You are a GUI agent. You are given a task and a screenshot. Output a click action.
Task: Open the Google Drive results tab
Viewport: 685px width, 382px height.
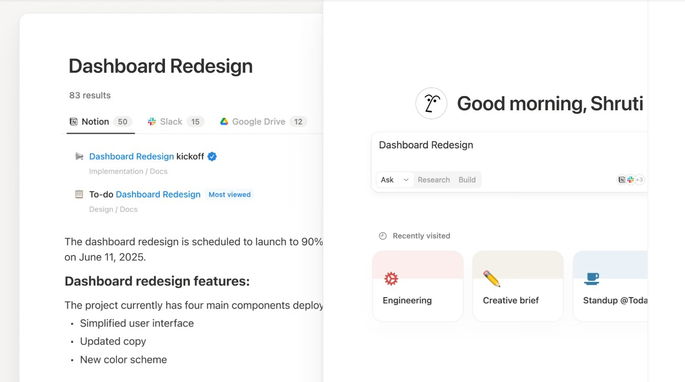pyautogui.click(x=263, y=122)
